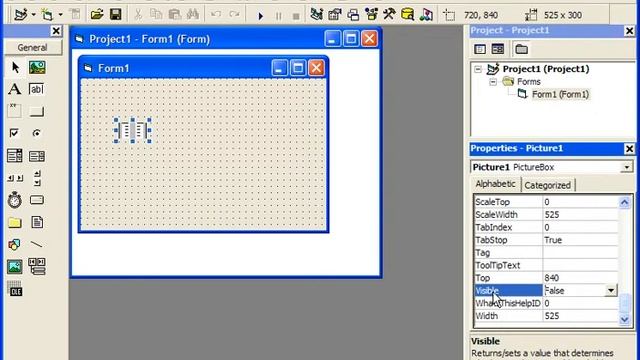Click the Add Form toolbar icon
The image size is (640, 360).
[47, 15]
